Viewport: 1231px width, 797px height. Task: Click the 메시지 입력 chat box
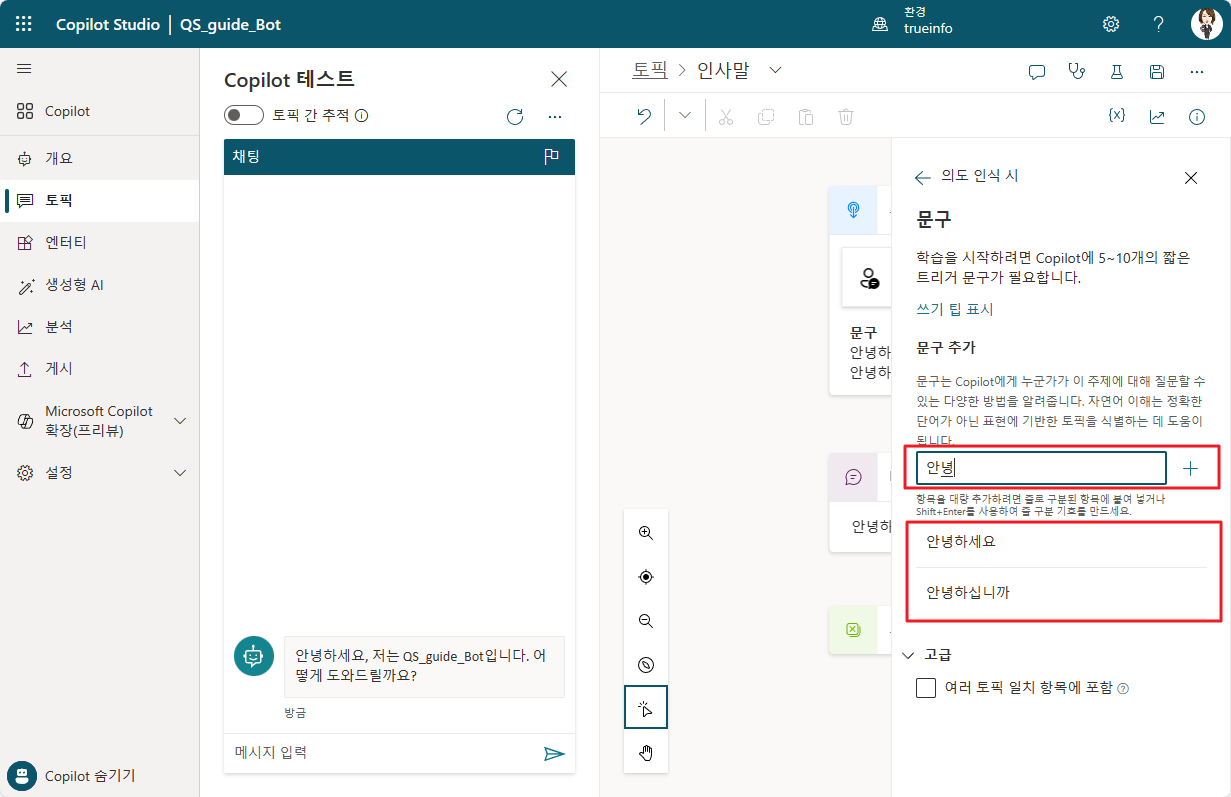[x=380, y=752]
